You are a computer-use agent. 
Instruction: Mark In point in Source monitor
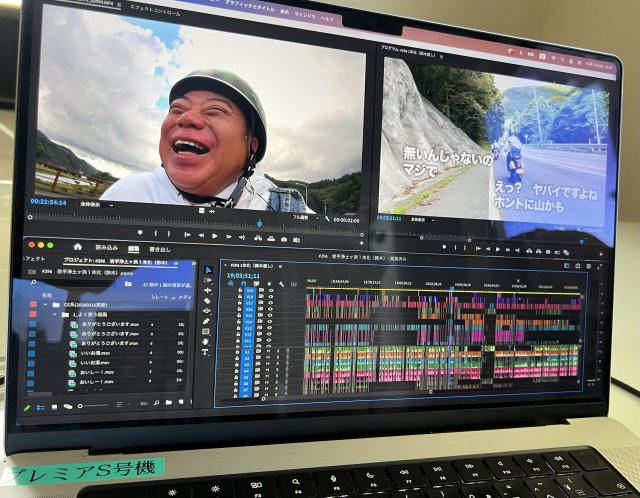(x=156, y=233)
